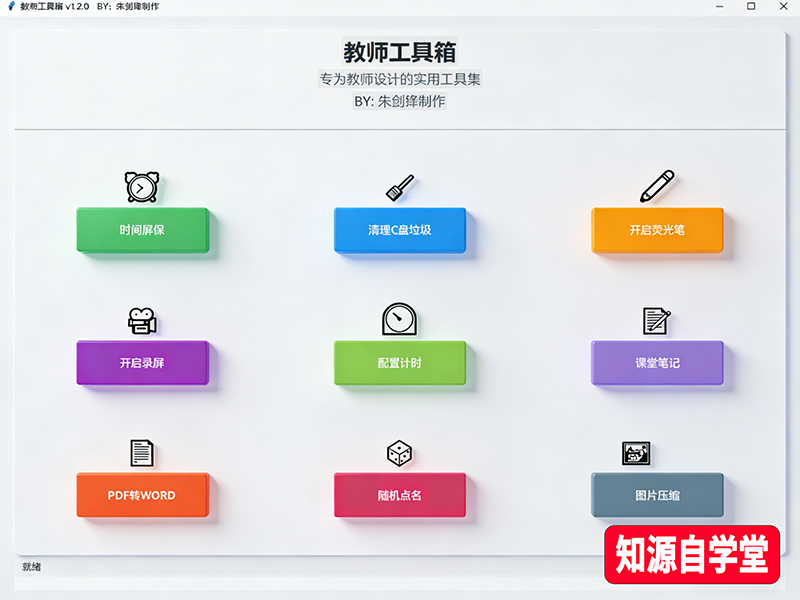800x600 pixels.
Task: Click the broom icon for C盘 cleanup
Action: [x=400, y=188]
